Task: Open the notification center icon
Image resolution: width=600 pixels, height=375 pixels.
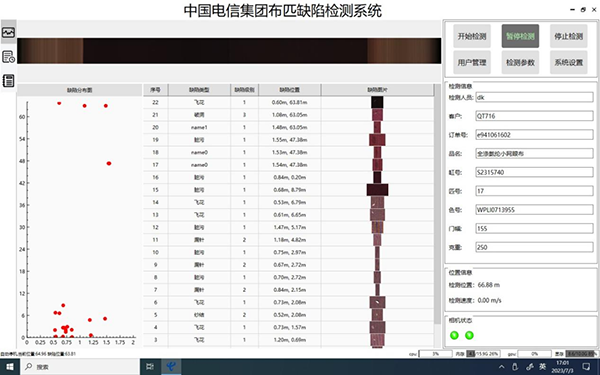Action: (x=586, y=367)
